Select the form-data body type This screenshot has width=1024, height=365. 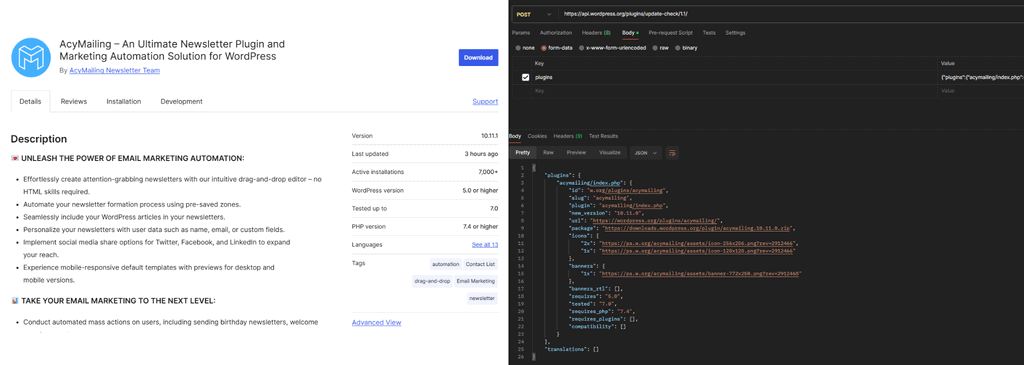pos(557,48)
